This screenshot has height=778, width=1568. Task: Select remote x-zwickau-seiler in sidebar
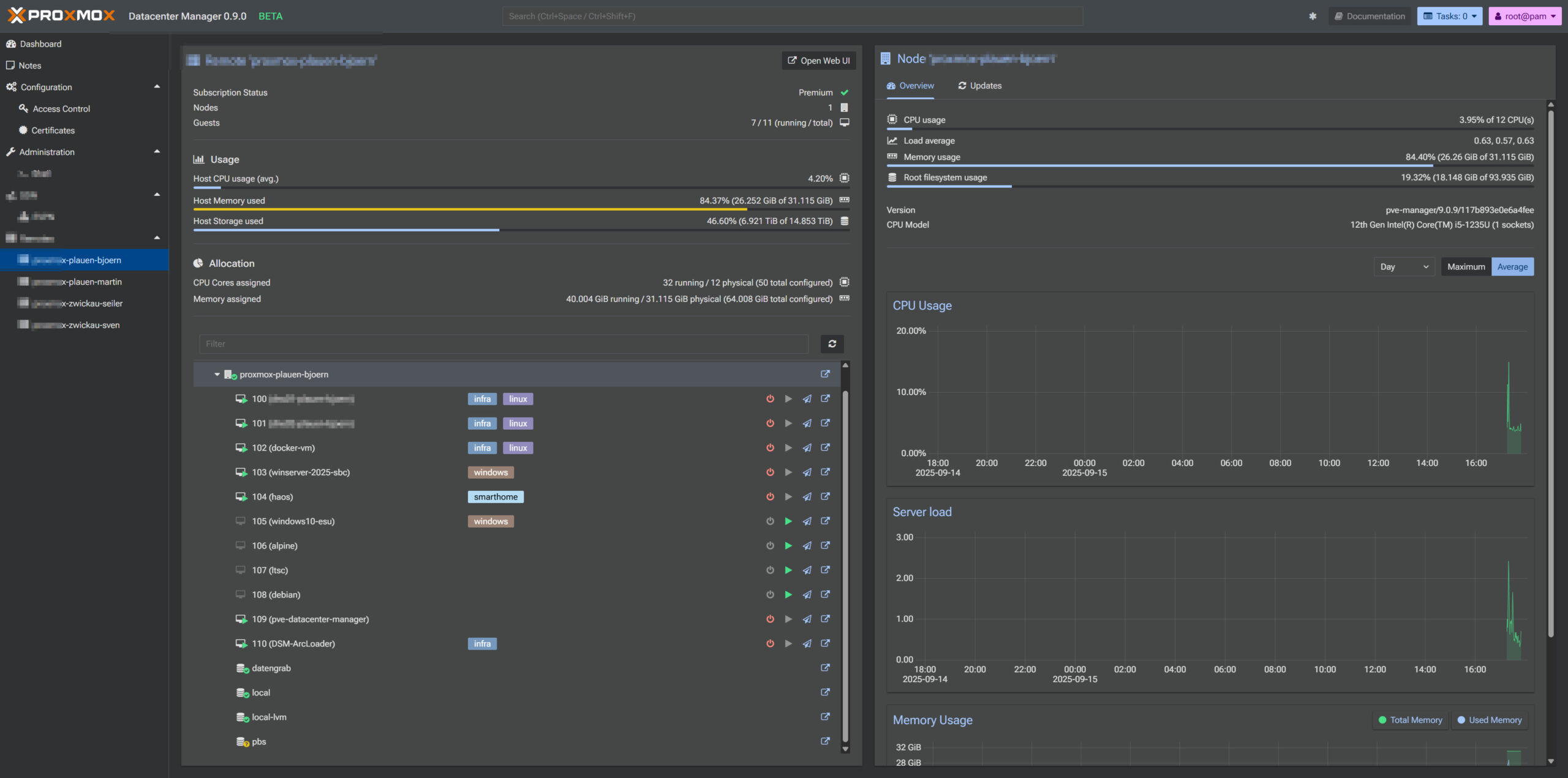click(x=84, y=304)
